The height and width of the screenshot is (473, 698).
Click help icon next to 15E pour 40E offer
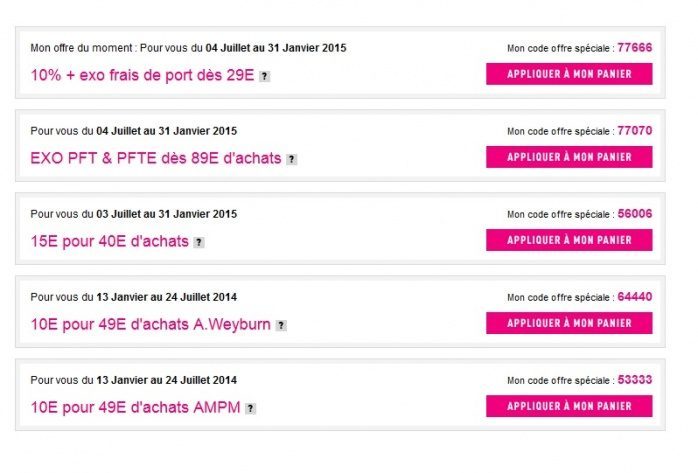click(x=199, y=242)
